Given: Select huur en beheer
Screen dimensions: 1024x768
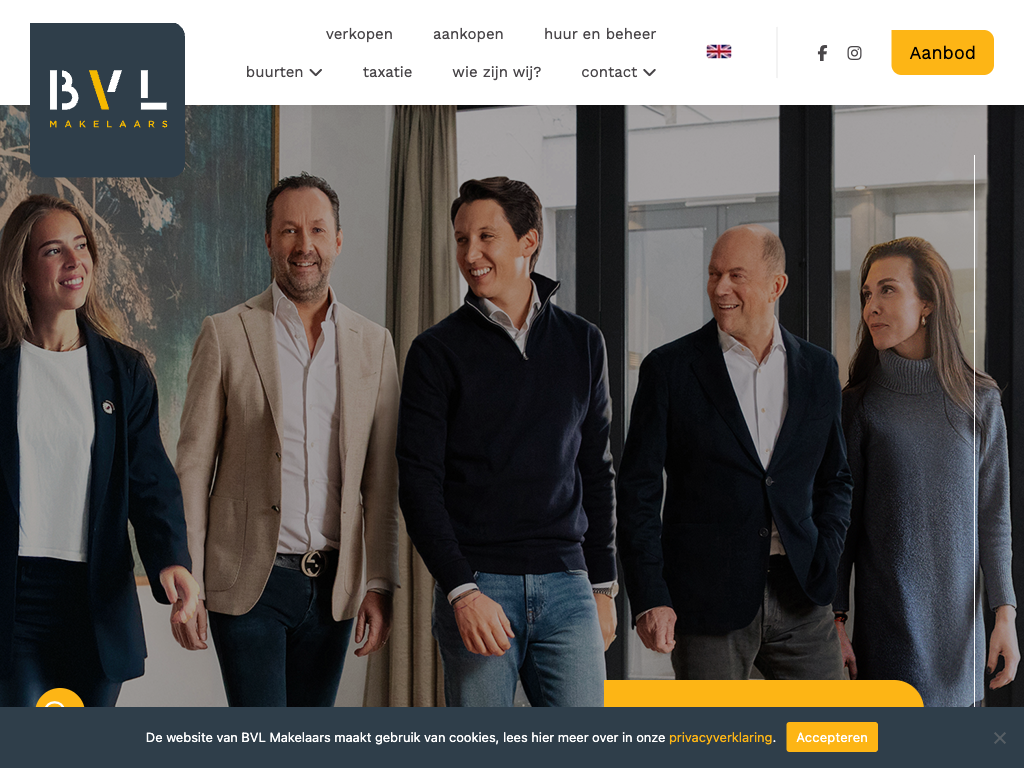Looking at the screenshot, I should coord(600,34).
